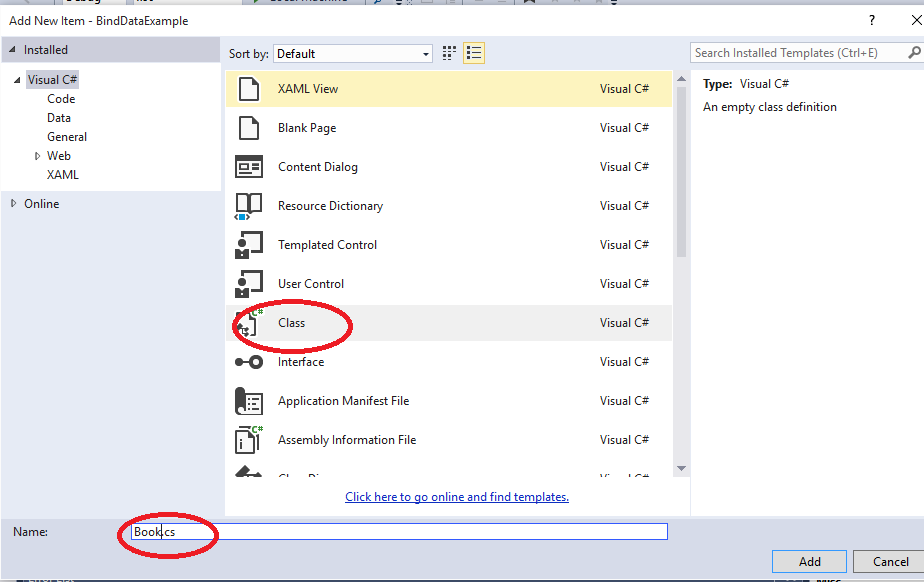
Task: Choose the Blank Page template icon
Action: point(249,128)
